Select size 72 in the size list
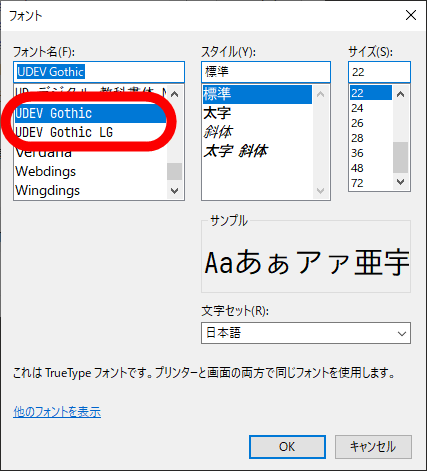 (371, 183)
